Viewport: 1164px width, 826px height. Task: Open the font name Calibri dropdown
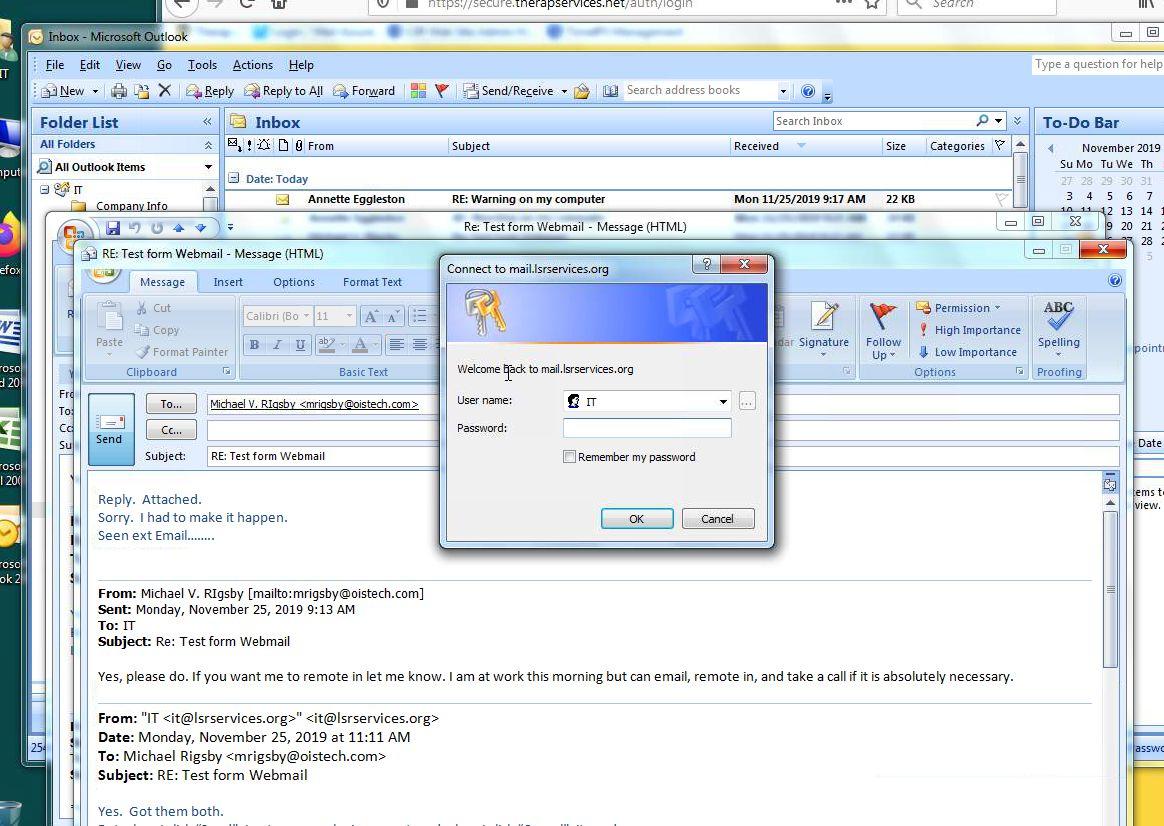pyautogui.click(x=306, y=316)
